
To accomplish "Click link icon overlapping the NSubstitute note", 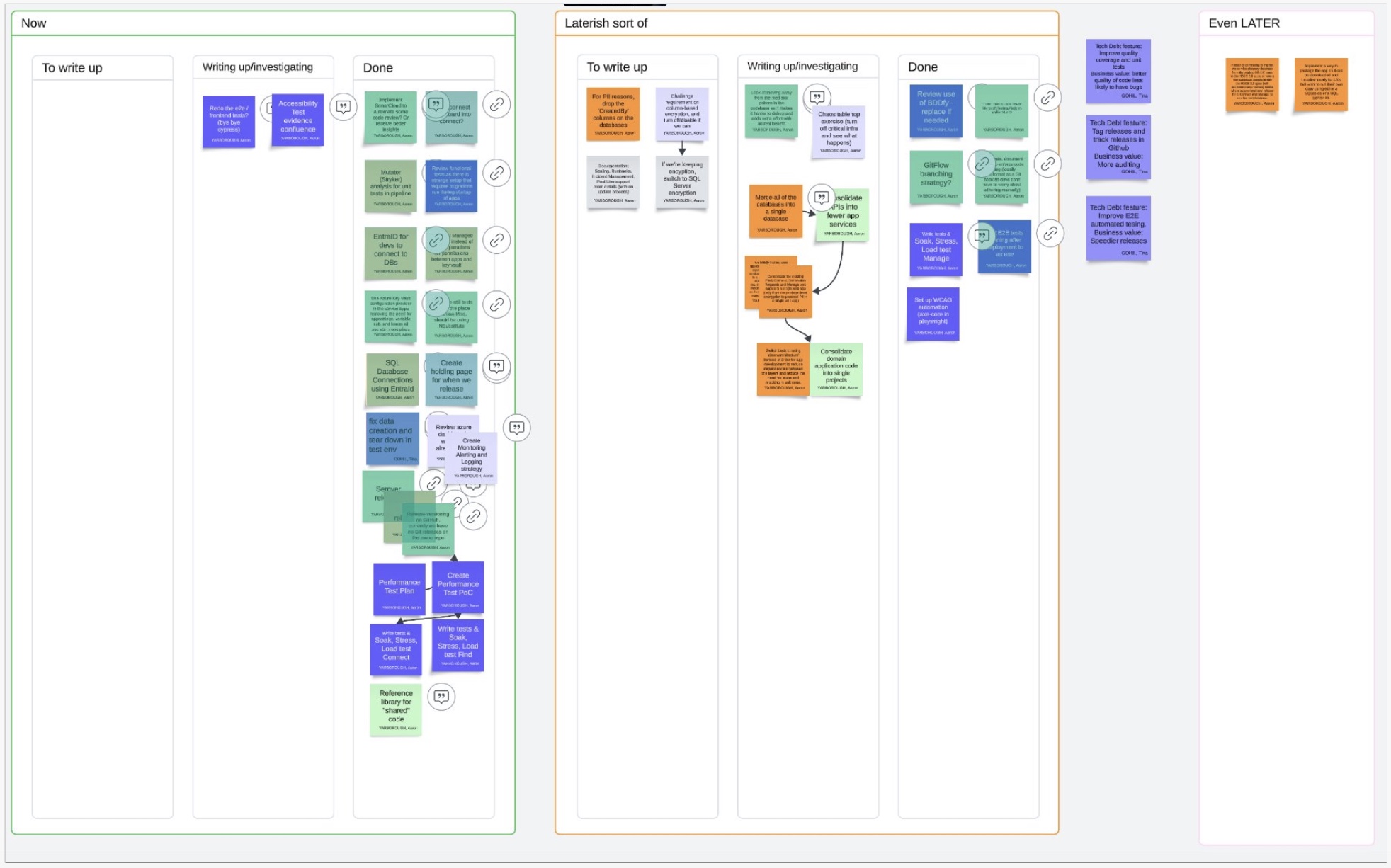I will point(436,304).
